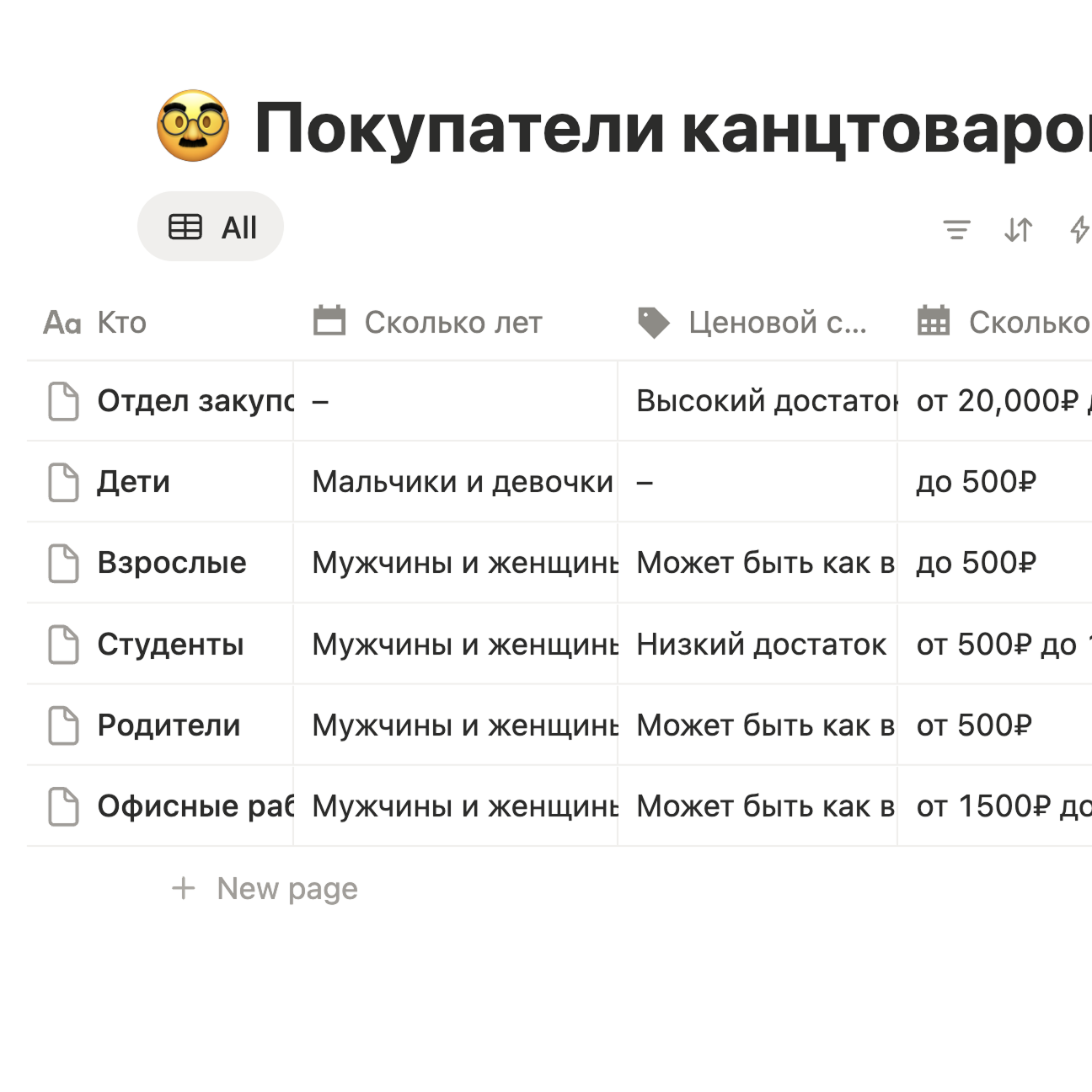This screenshot has width=1092, height=1092.
Task: Open the filter icon in the toolbar
Action: click(956, 229)
